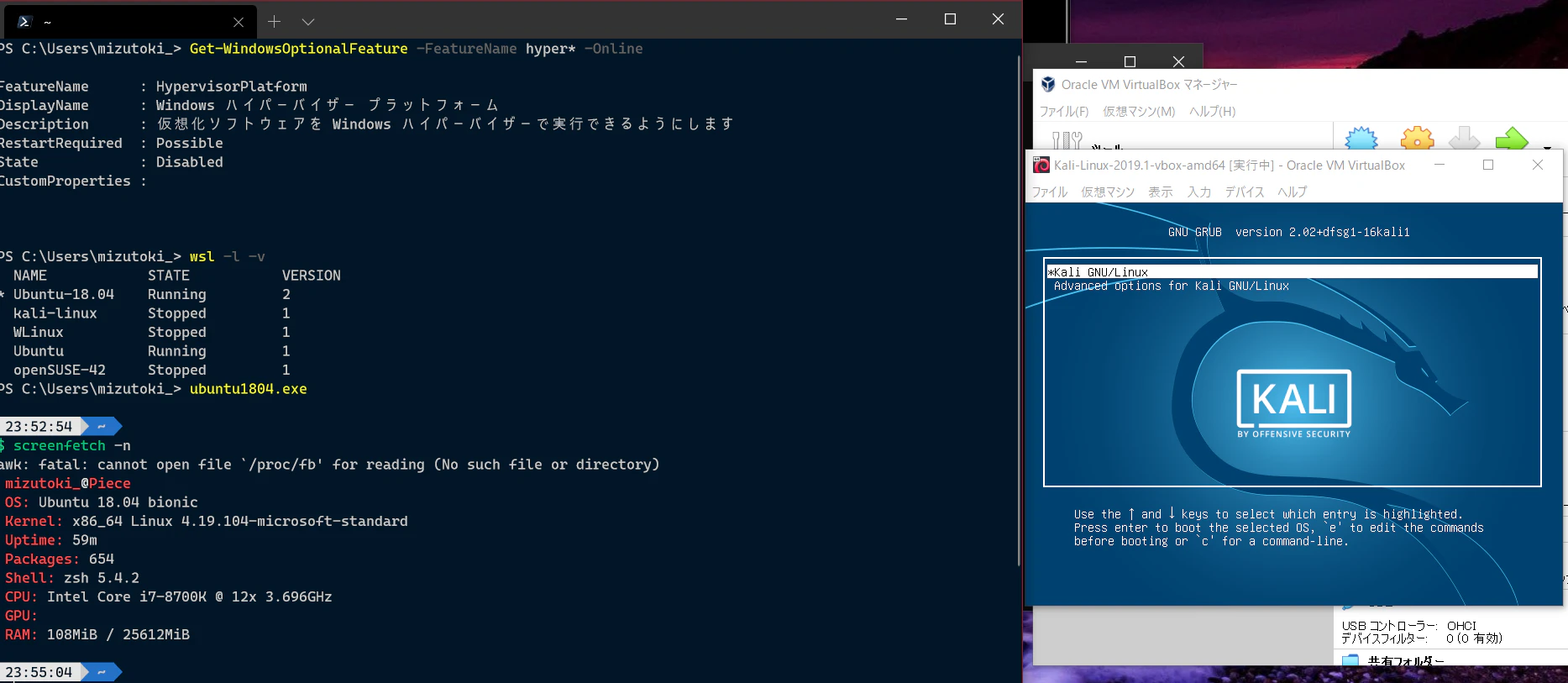This screenshot has height=683, width=1568.
Task: Open ヘルプ(H) menu in VirtualBox Manager
Action: click(1212, 111)
